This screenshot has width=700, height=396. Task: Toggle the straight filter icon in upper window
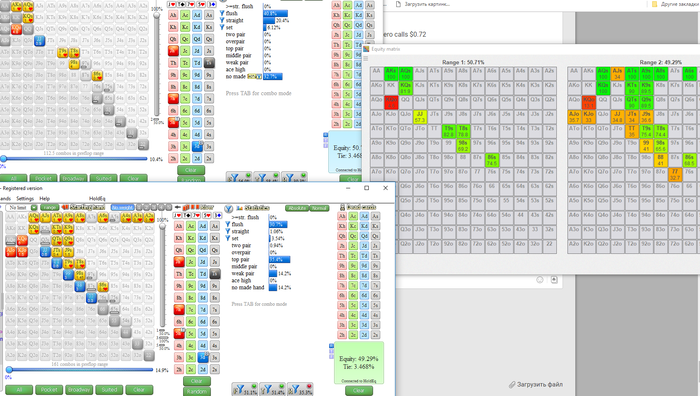point(222,21)
